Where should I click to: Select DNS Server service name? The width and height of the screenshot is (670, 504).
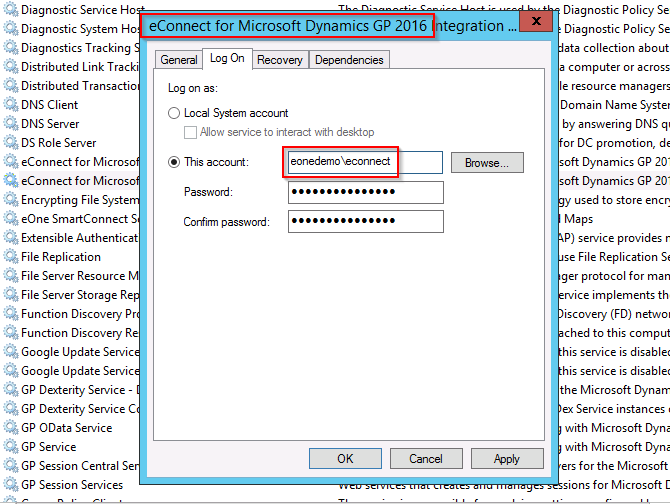pyautogui.click(x=50, y=124)
